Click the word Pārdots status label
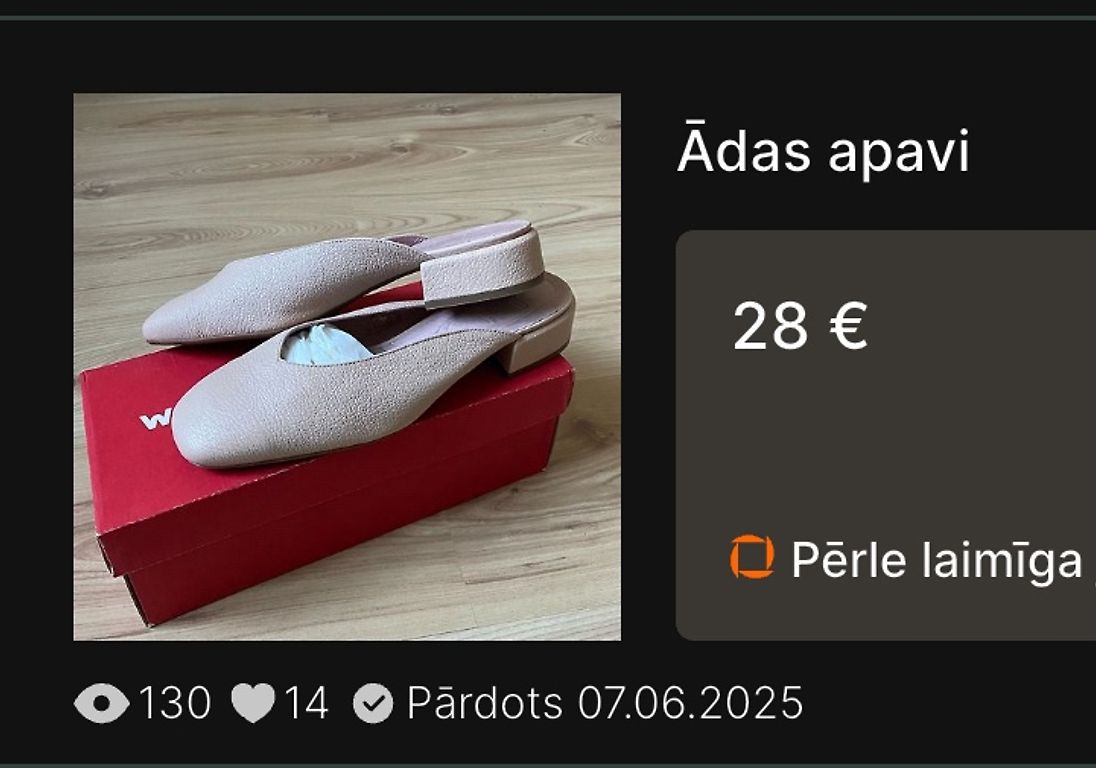This screenshot has height=768, width=1096. pos(485,703)
